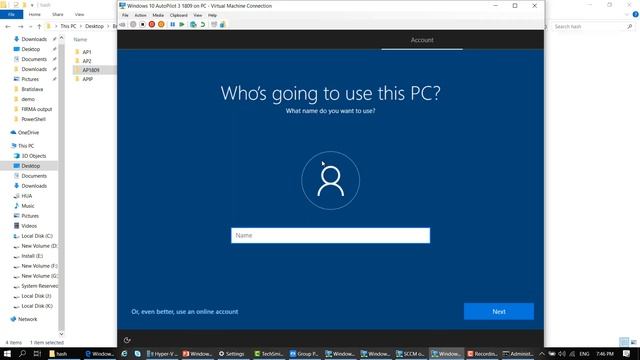The height and width of the screenshot is (360, 640).
Task: Click the orange Save VM state icon
Action: (161, 24)
